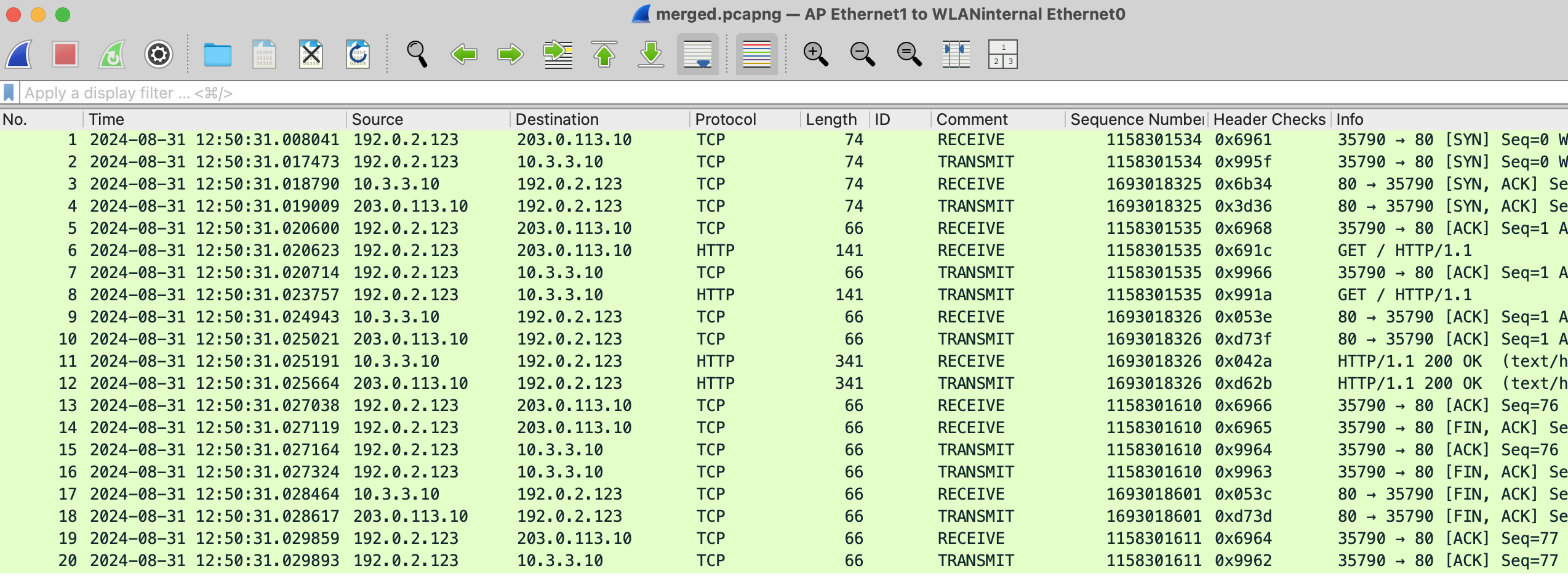The image size is (1568, 587).
Task: Save the capture file
Action: click(x=264, y=55)
